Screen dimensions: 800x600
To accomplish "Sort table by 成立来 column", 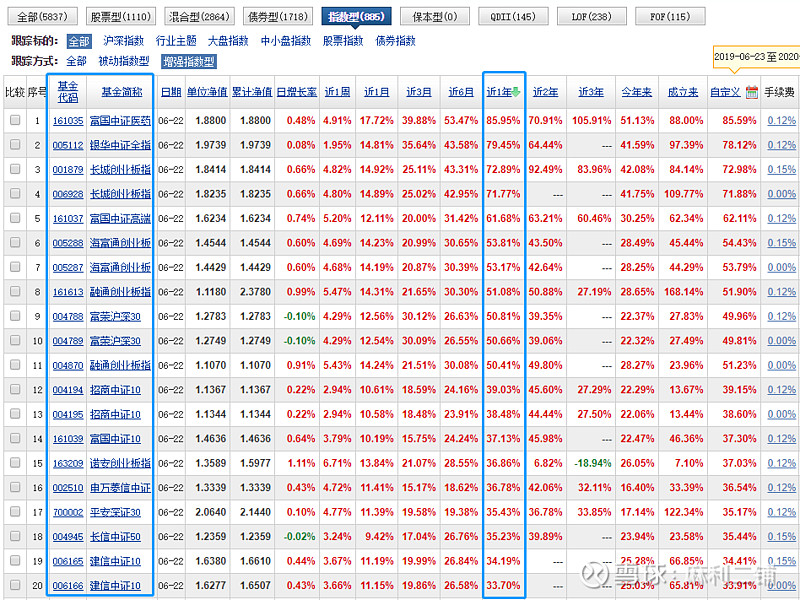I will [683, 92].
